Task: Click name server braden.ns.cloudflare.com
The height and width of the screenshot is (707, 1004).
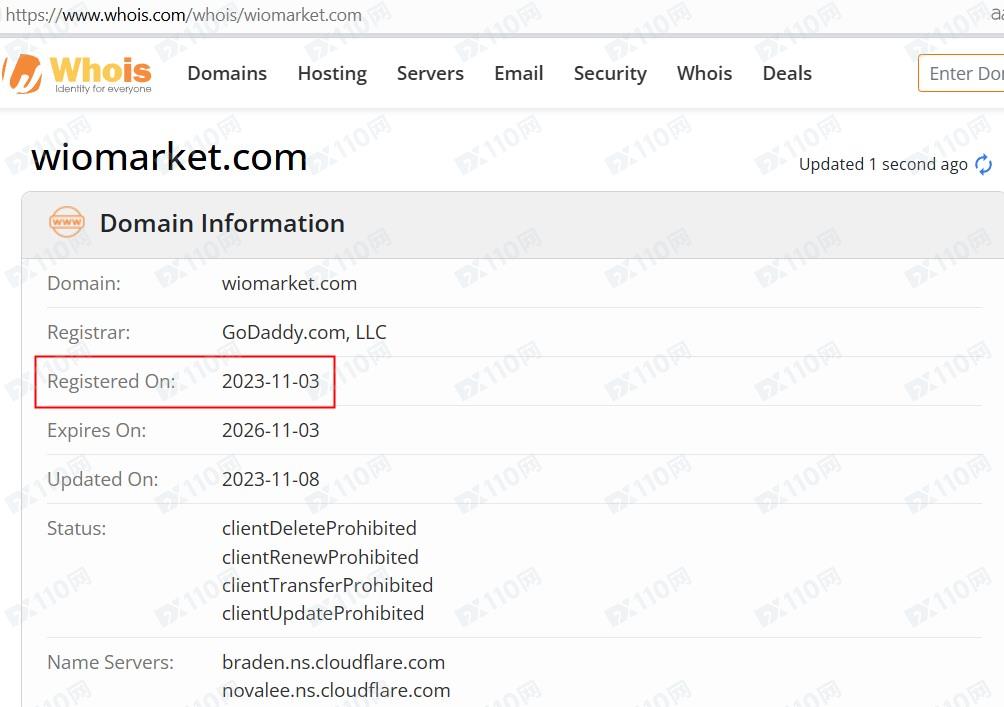Action: (333, 662)
